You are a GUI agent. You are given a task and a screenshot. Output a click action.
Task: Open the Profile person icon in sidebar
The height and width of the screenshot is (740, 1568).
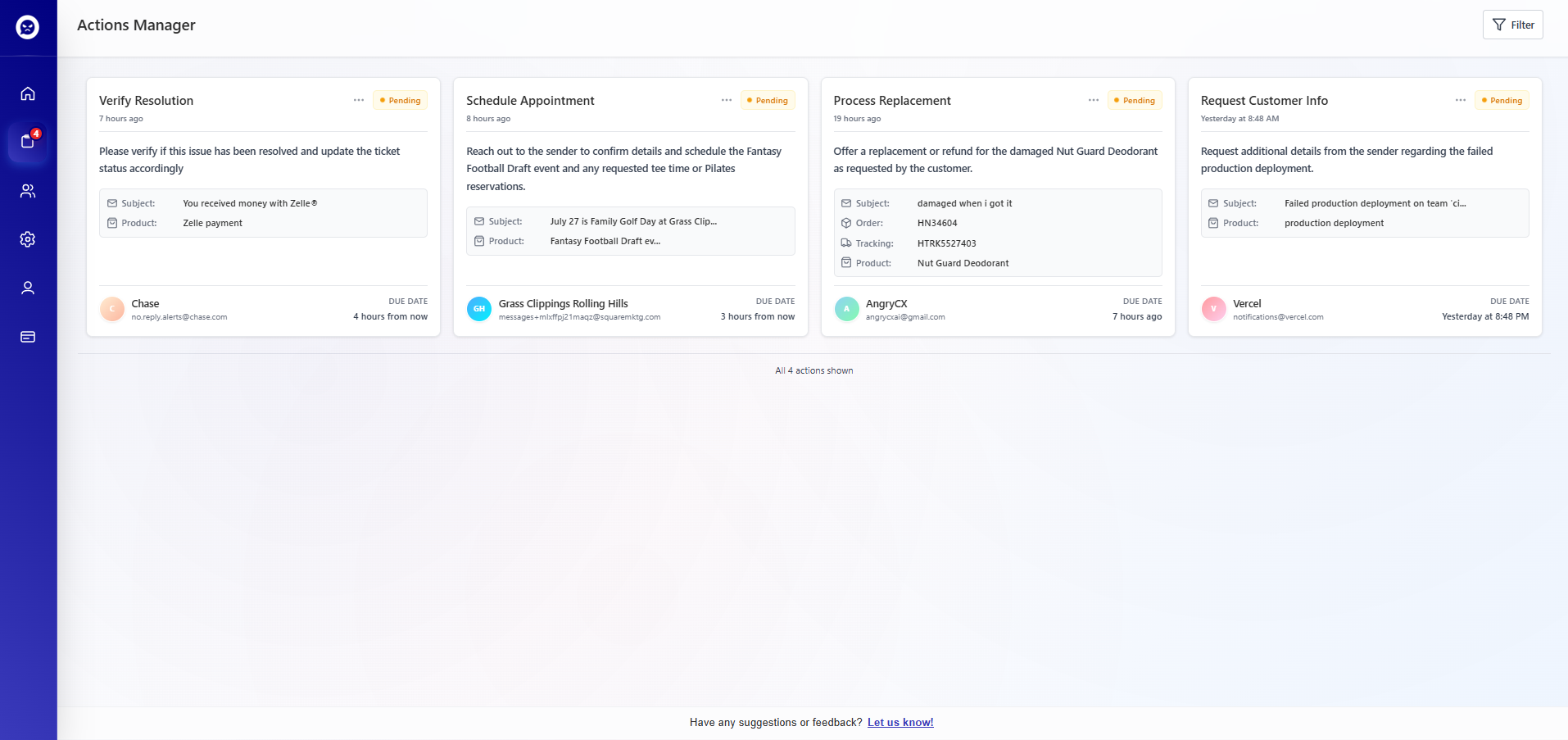click(x=27, y=288)
